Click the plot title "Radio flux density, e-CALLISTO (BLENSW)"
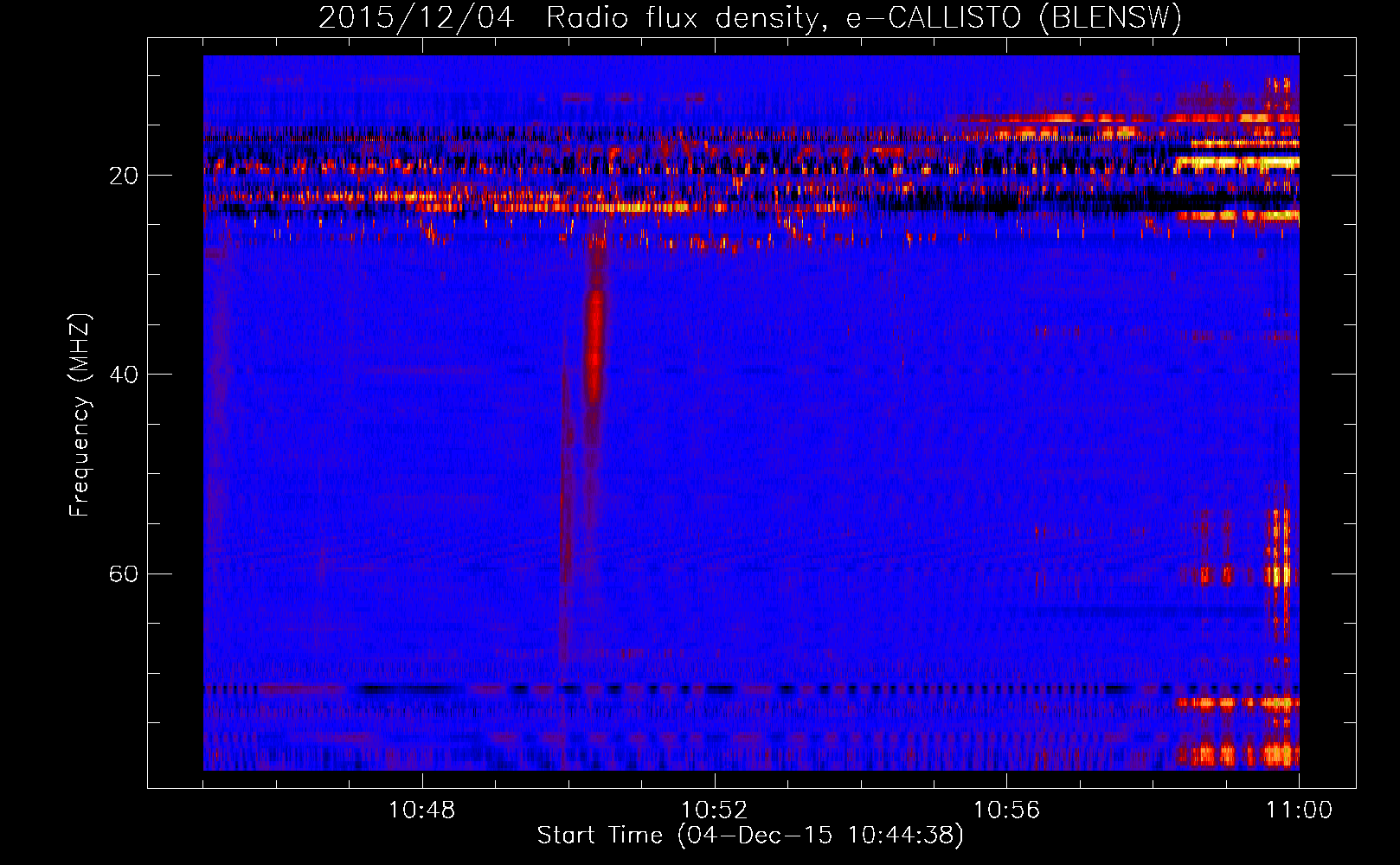This screenshot has height=865, width=1400. 864,18
